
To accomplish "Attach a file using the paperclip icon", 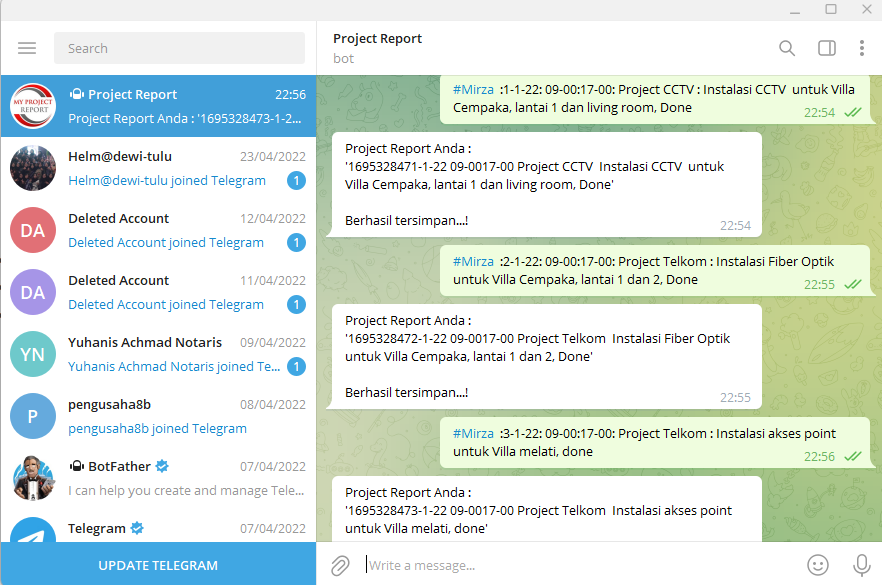I will coord(339,565).
